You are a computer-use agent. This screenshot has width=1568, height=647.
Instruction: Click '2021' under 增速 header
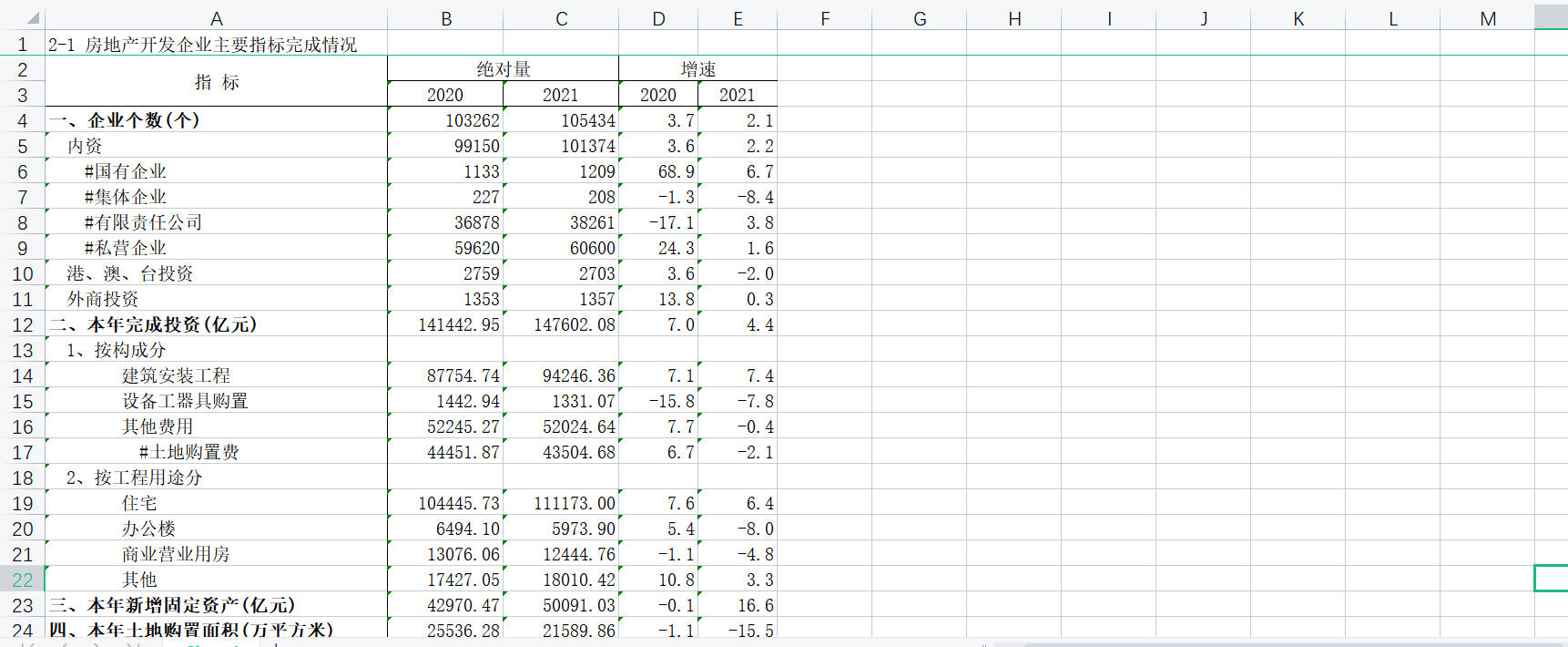pyautogui.click(x=738, y=95)
